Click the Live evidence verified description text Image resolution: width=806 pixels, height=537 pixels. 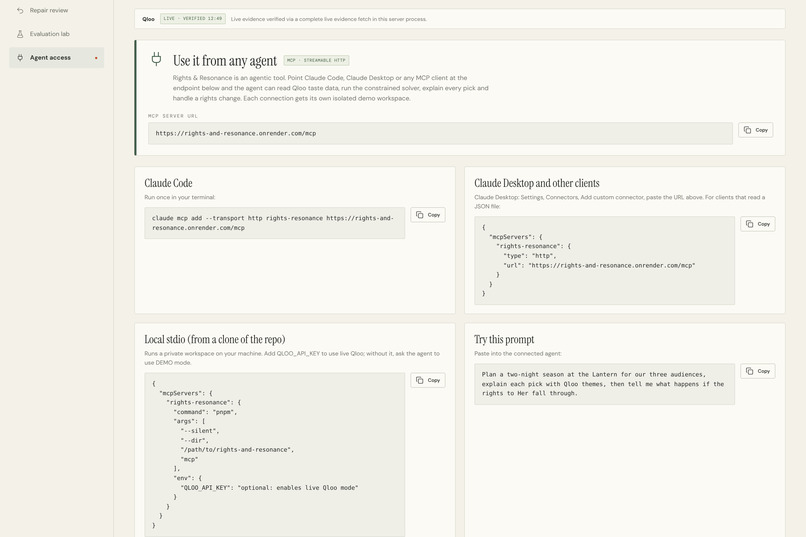328,19
